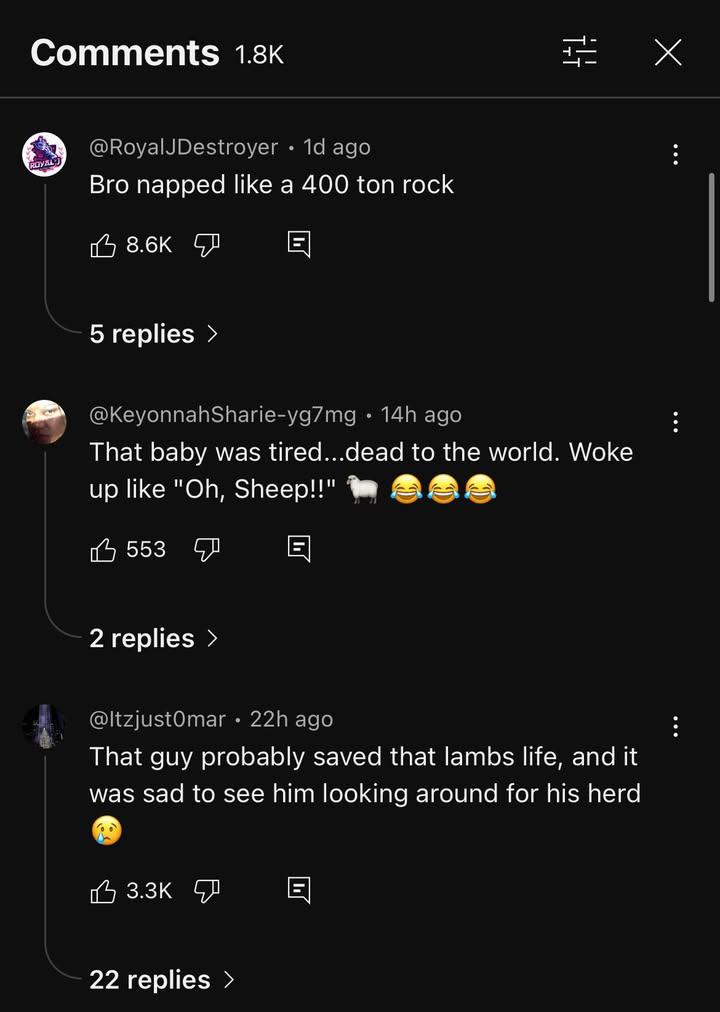Open more options for RoyalJDestroyer's comment
Viewport: 720px width, 1012px height.
[x=676, y=154]
